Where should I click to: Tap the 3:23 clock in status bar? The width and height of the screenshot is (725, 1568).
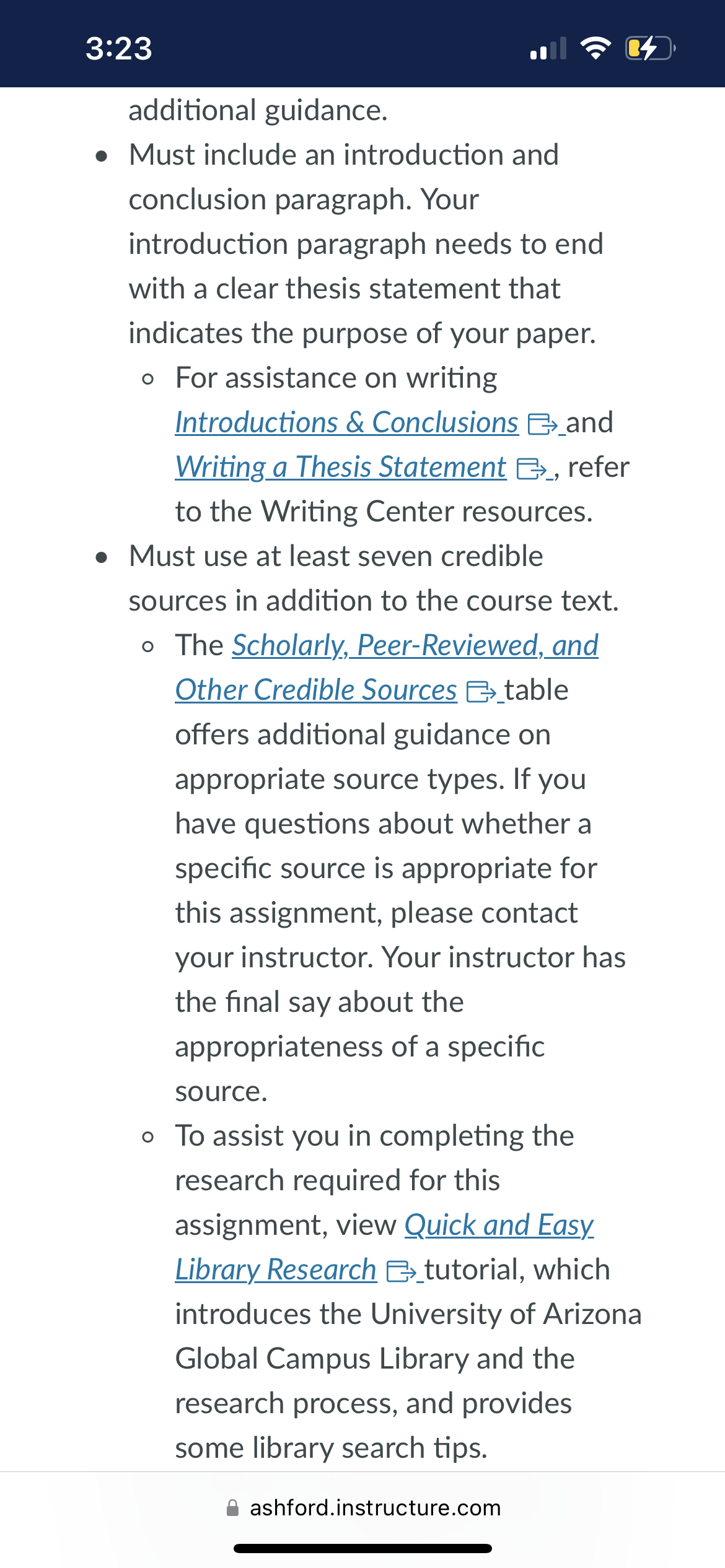click(x=118, y=48)
